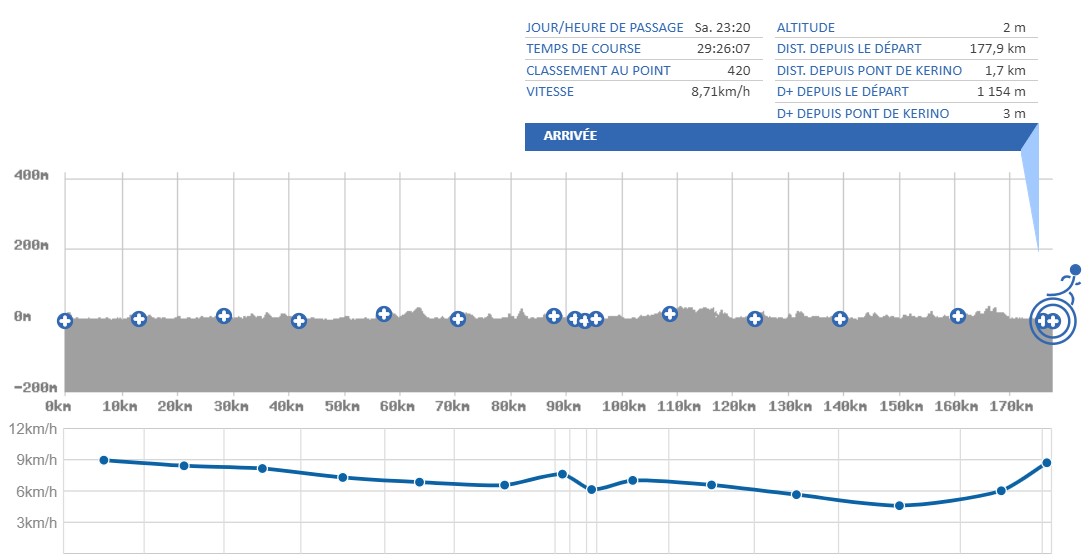Select the first data point on speed curve
Viewport: 1092px width, 560px height.
(x=104, y=460)
